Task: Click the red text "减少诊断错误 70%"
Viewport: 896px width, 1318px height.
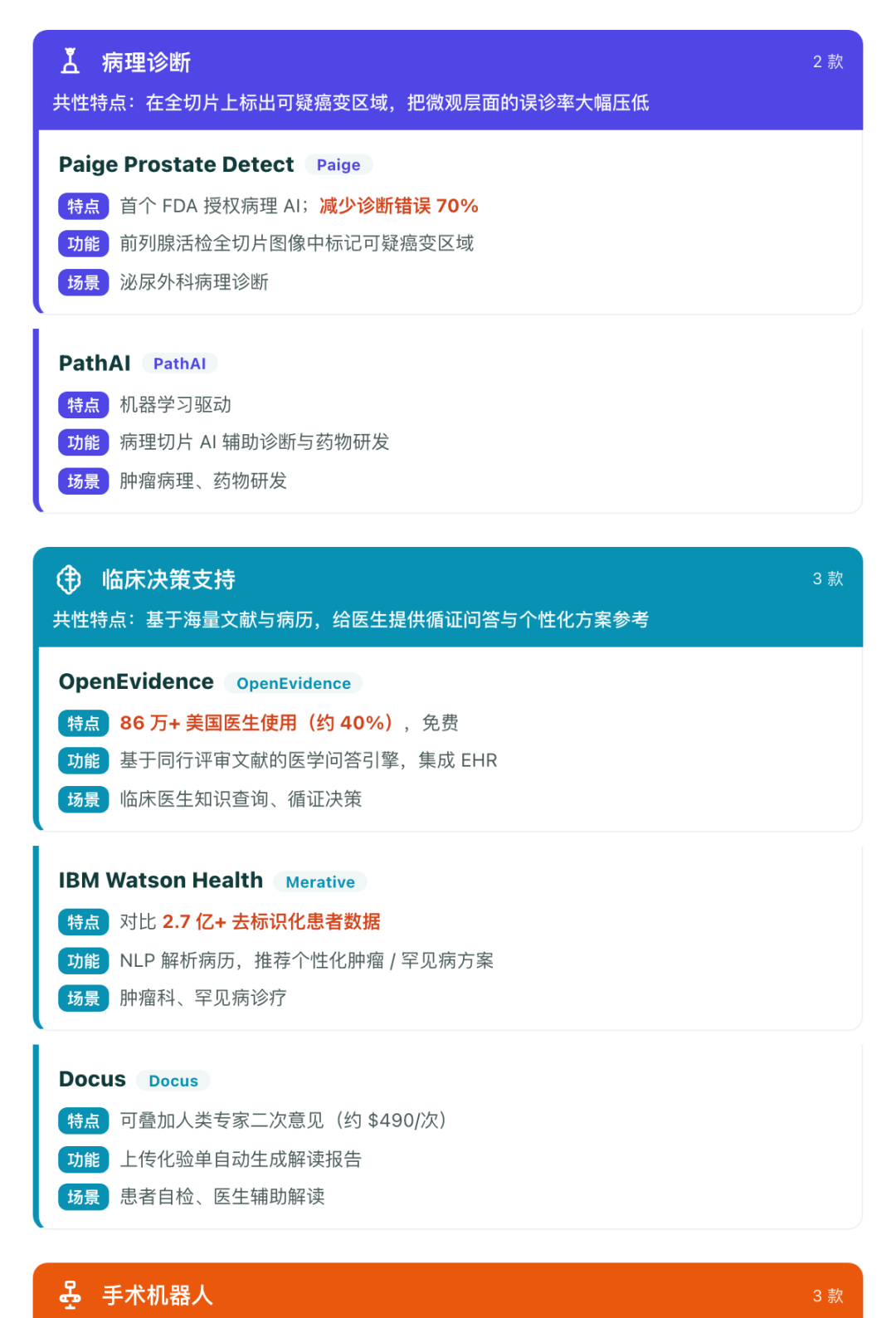Action: pyautogui.click(x=399, y=206)
